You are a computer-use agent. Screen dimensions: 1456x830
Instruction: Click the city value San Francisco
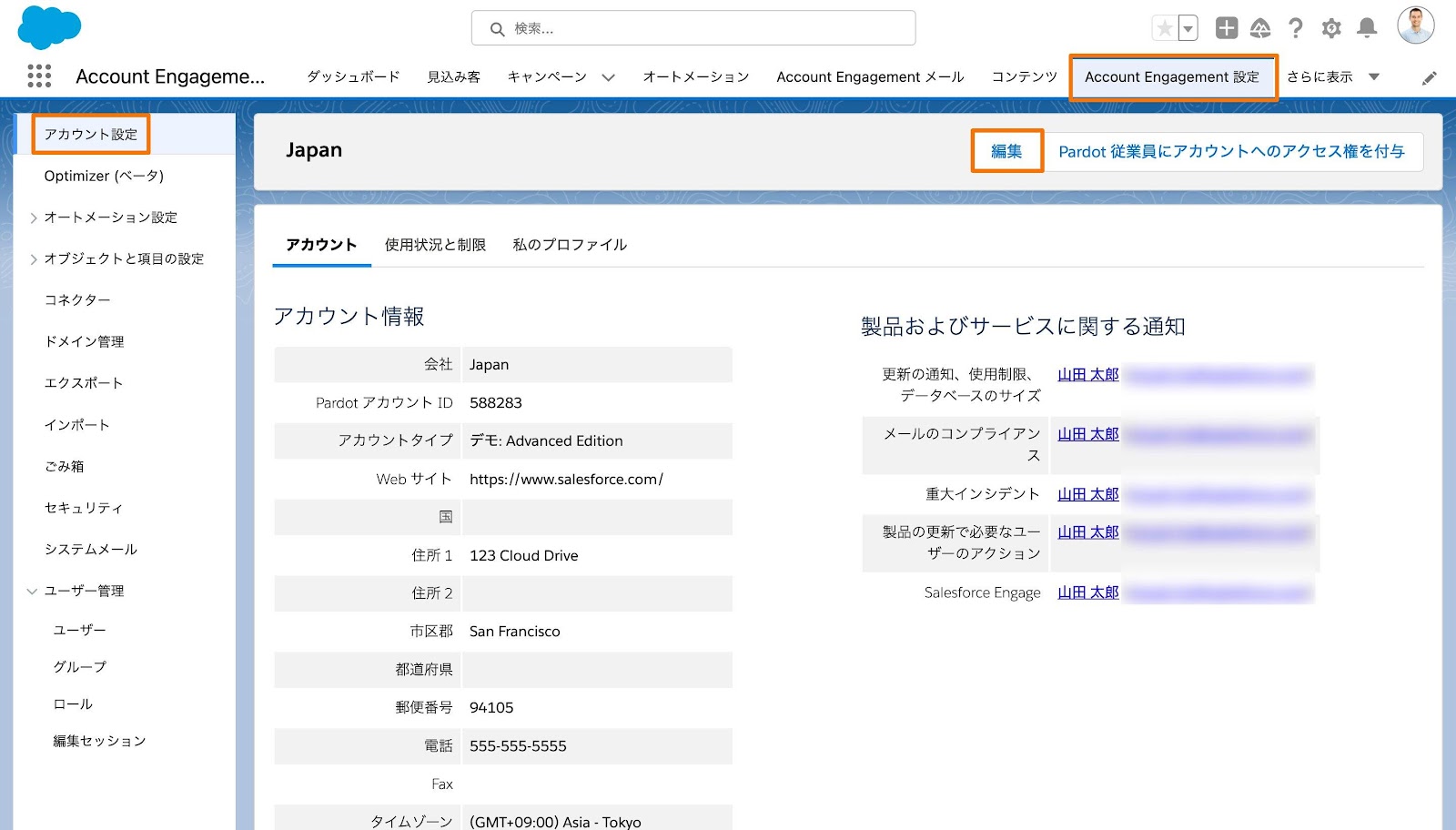click(x=515, y=632)
